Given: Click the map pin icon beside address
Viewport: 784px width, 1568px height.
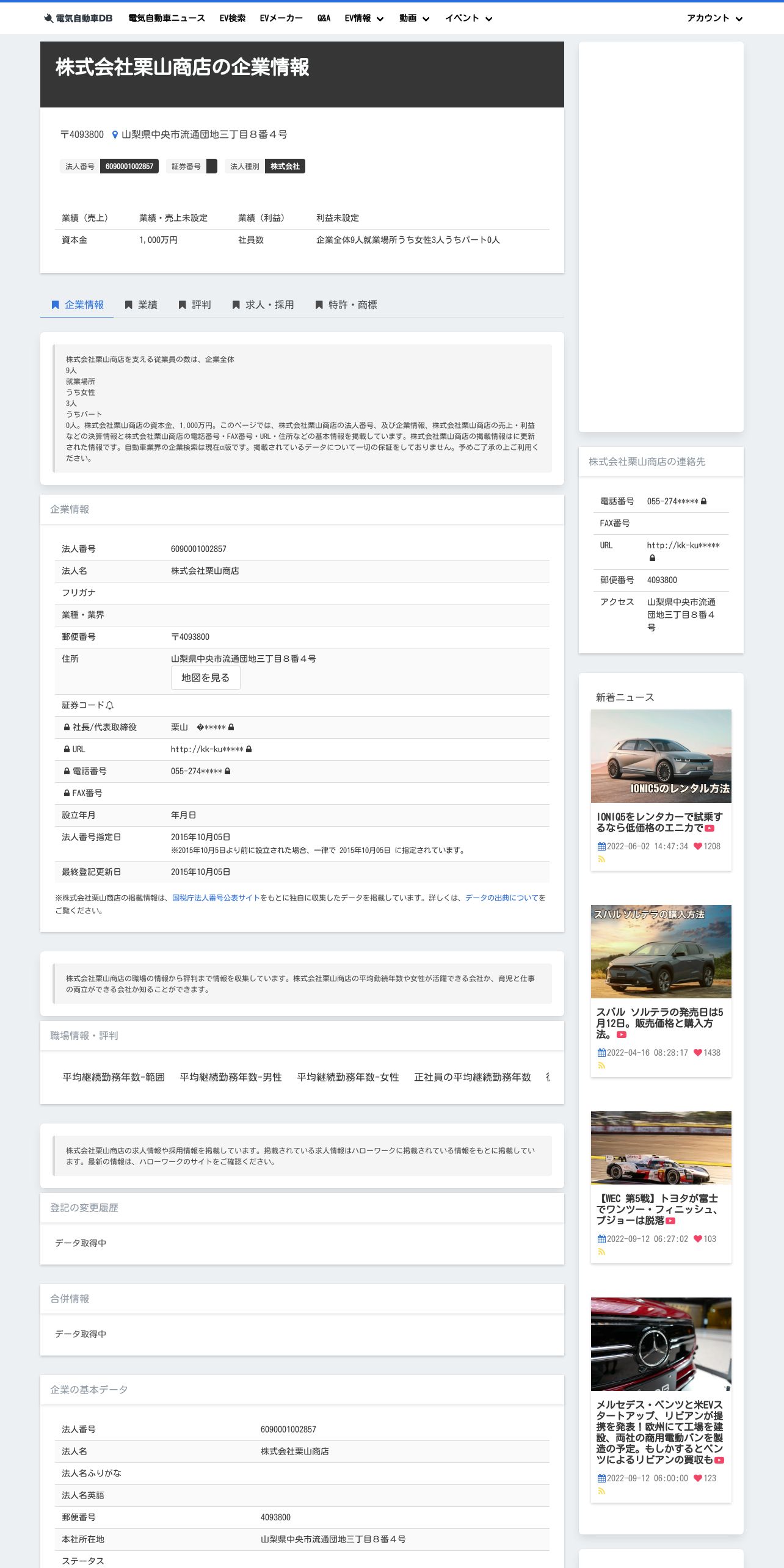Looking at the screenshot, I should 115,134.
